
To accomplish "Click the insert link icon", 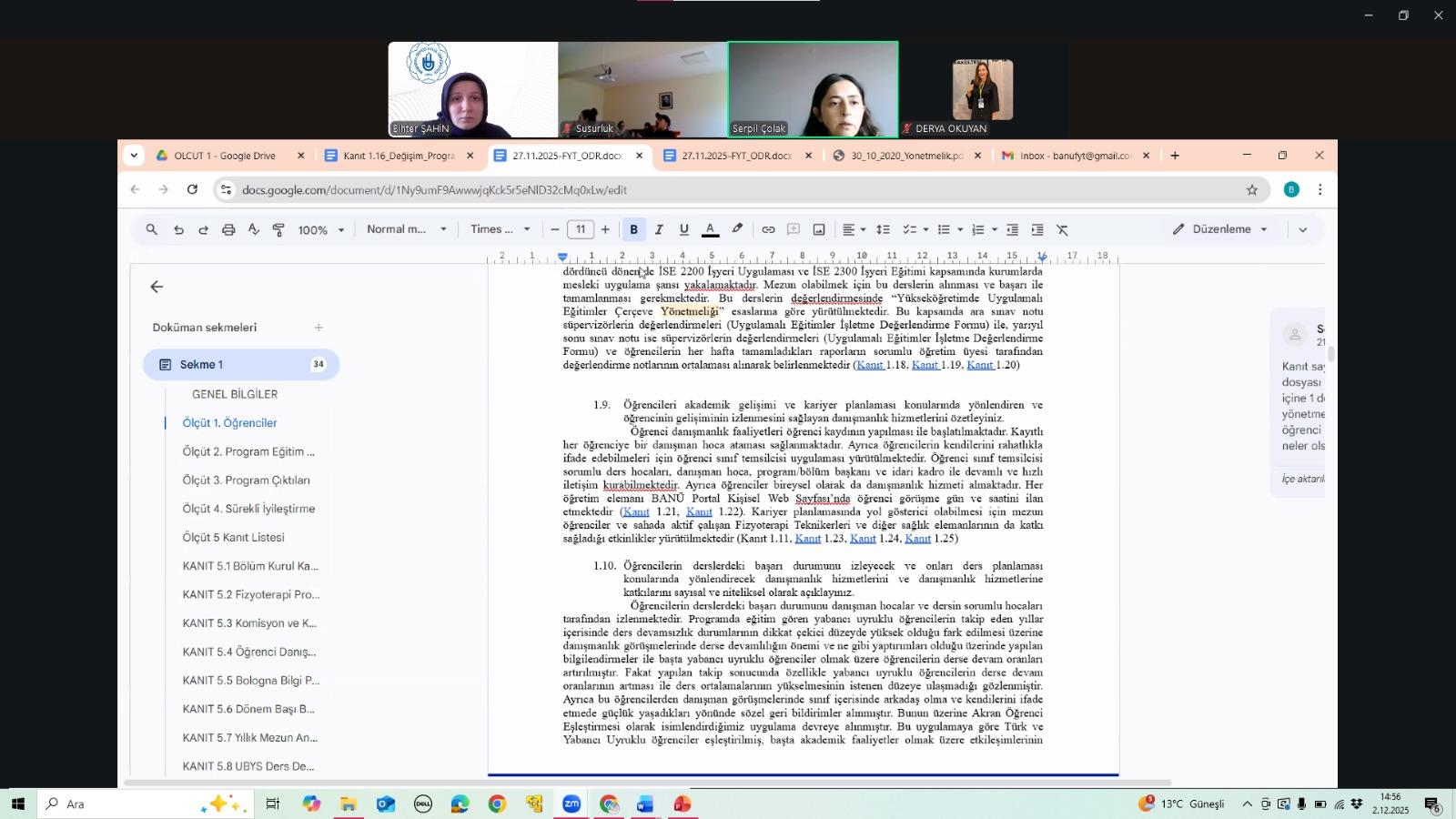I will (768, 230).
